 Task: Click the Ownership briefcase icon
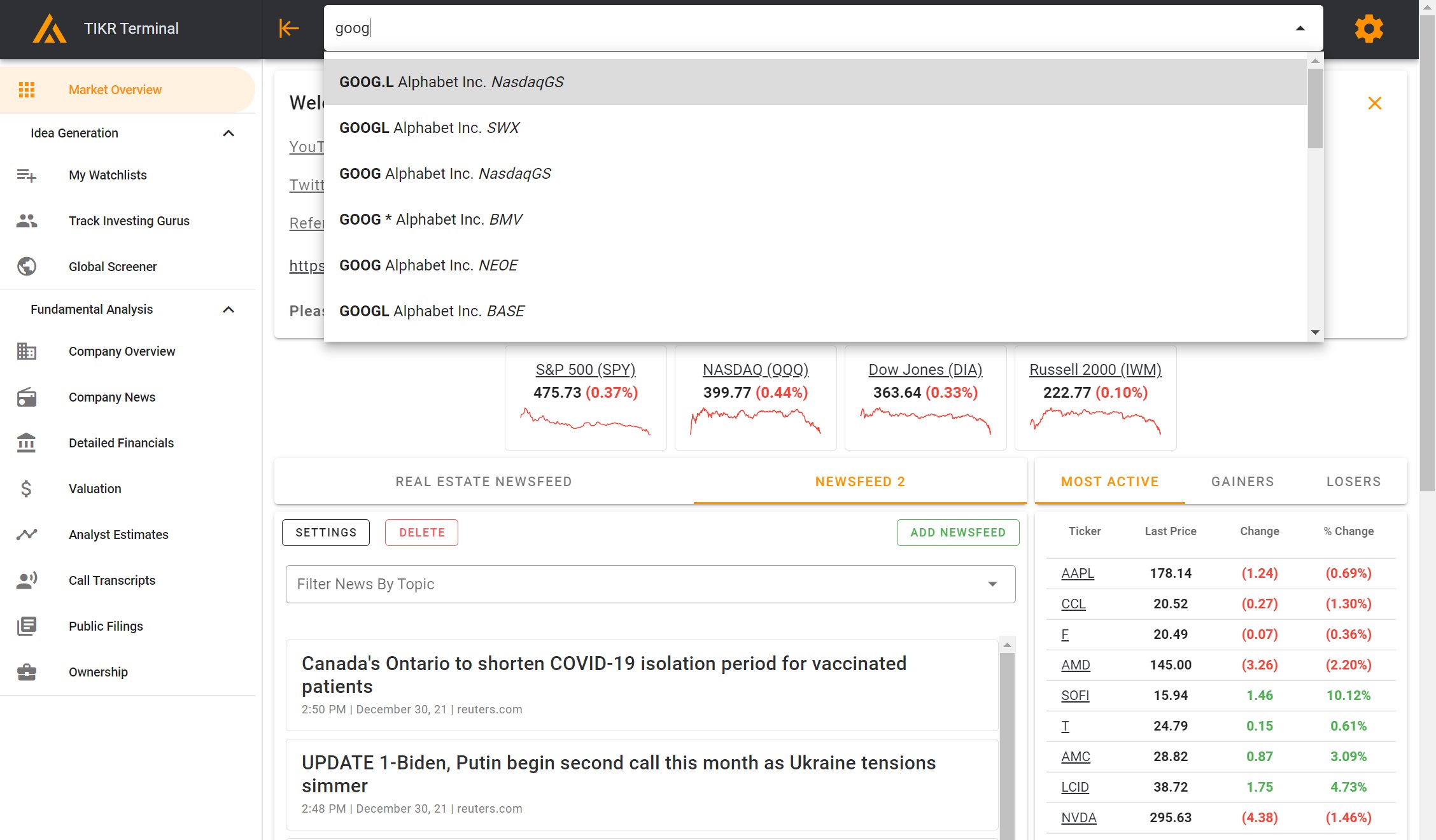pyautogui.click(x=27, y=672)
